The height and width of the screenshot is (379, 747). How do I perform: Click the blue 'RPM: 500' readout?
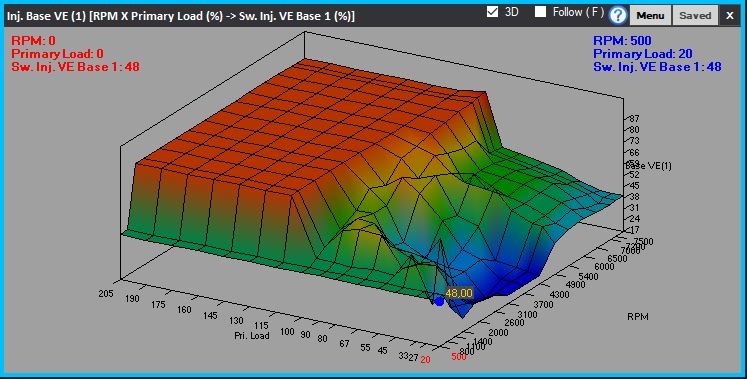(622, 41)
